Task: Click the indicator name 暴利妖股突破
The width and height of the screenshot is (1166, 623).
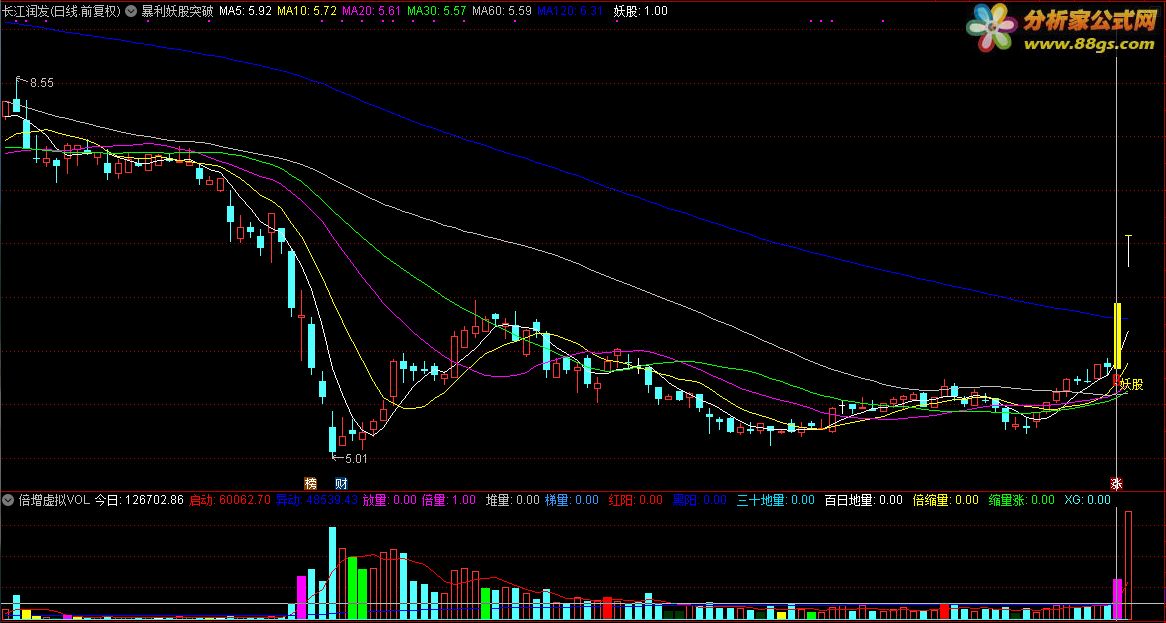Action: (178, 11)
